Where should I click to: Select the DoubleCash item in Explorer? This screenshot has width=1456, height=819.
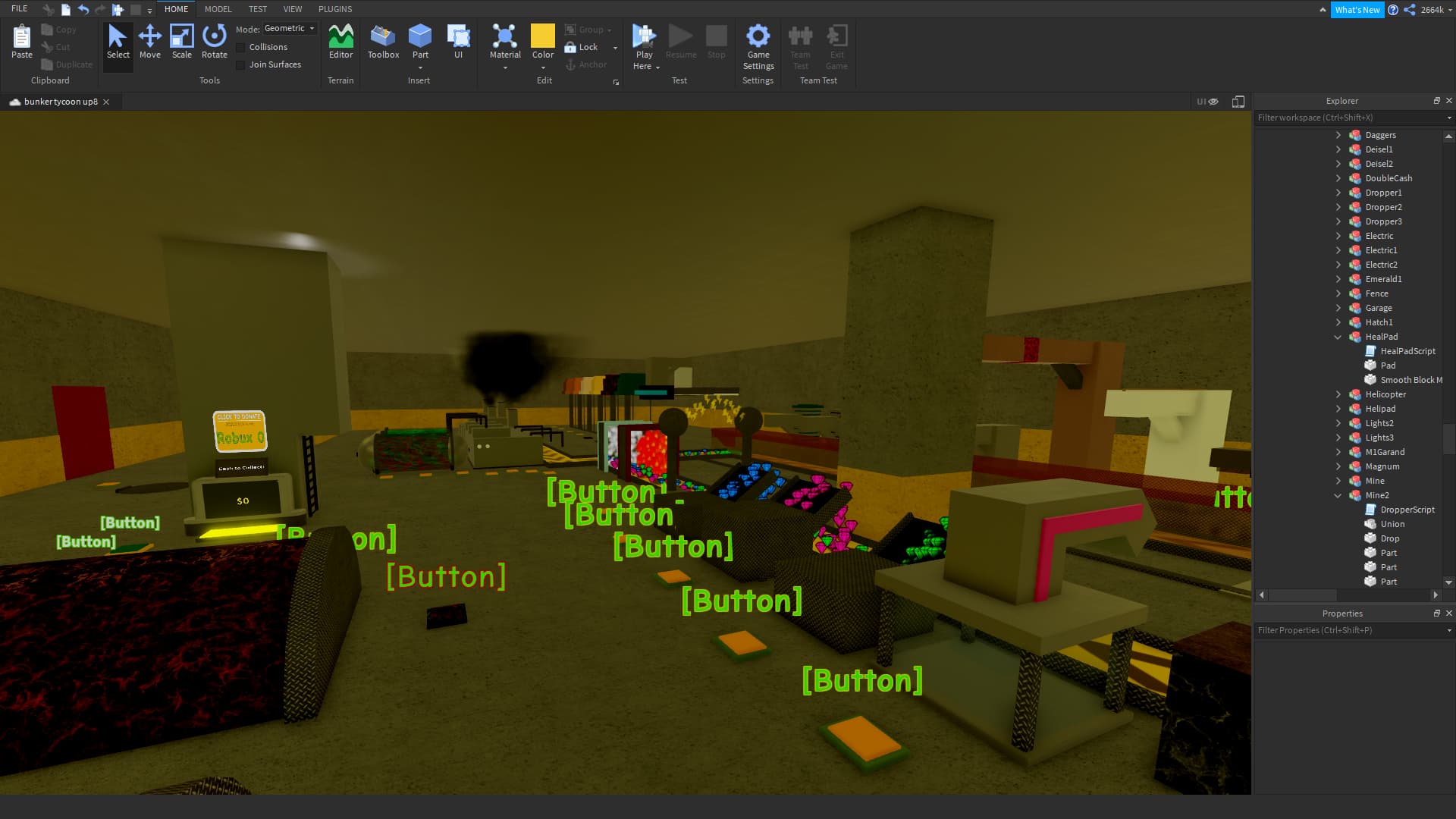click(1389, 178)
